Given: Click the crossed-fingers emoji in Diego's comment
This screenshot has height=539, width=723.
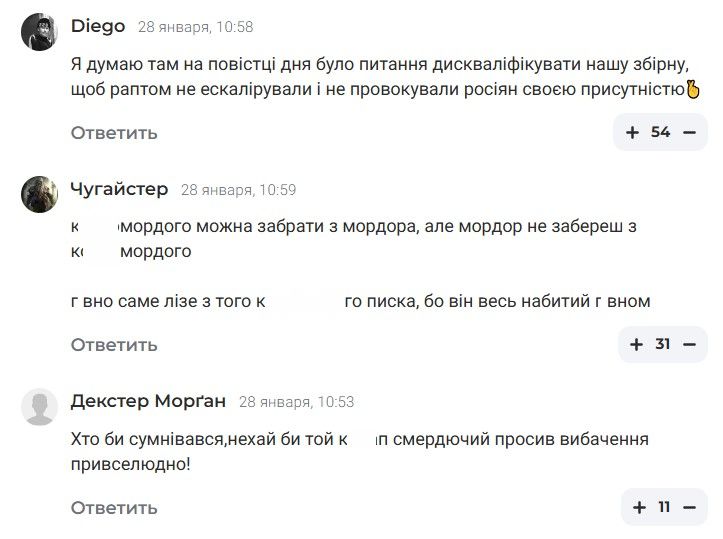Looking at the screenshot, I should point(693,90).
